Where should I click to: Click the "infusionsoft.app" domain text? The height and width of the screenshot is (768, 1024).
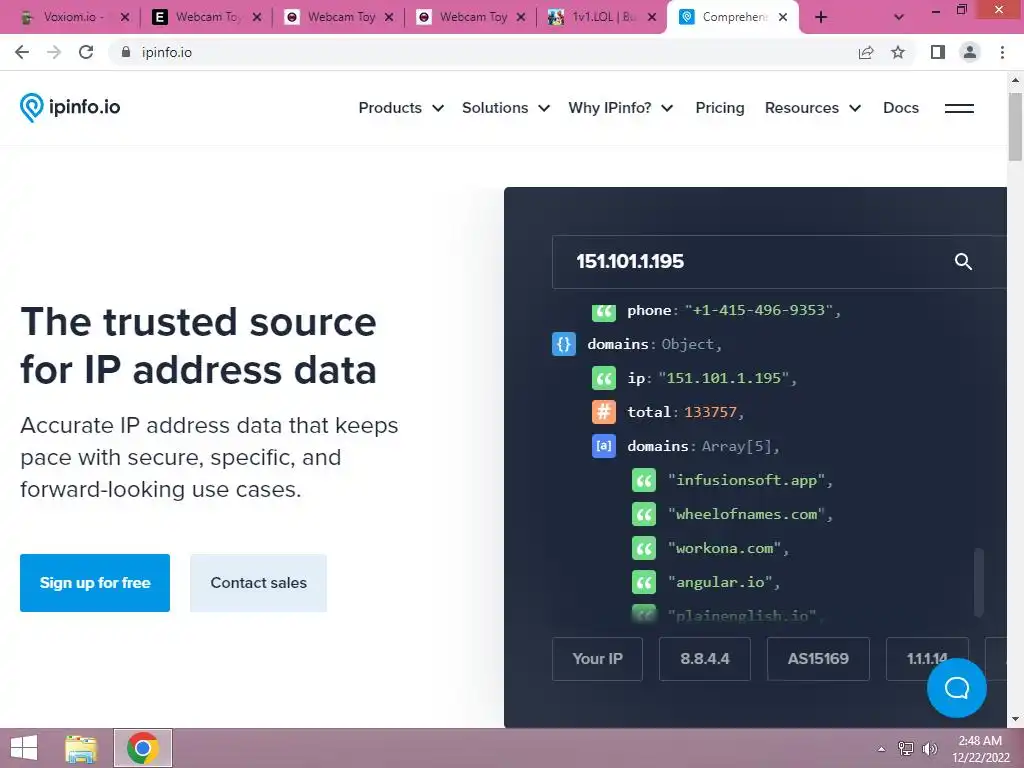click(x=746, y=480)
